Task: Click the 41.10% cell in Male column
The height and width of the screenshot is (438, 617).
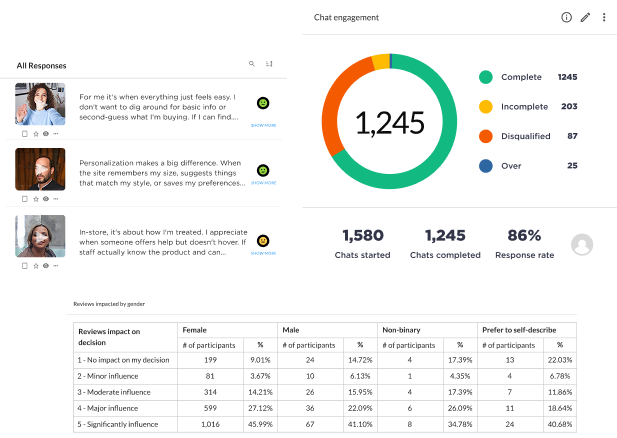Action: tap(360, 425)
